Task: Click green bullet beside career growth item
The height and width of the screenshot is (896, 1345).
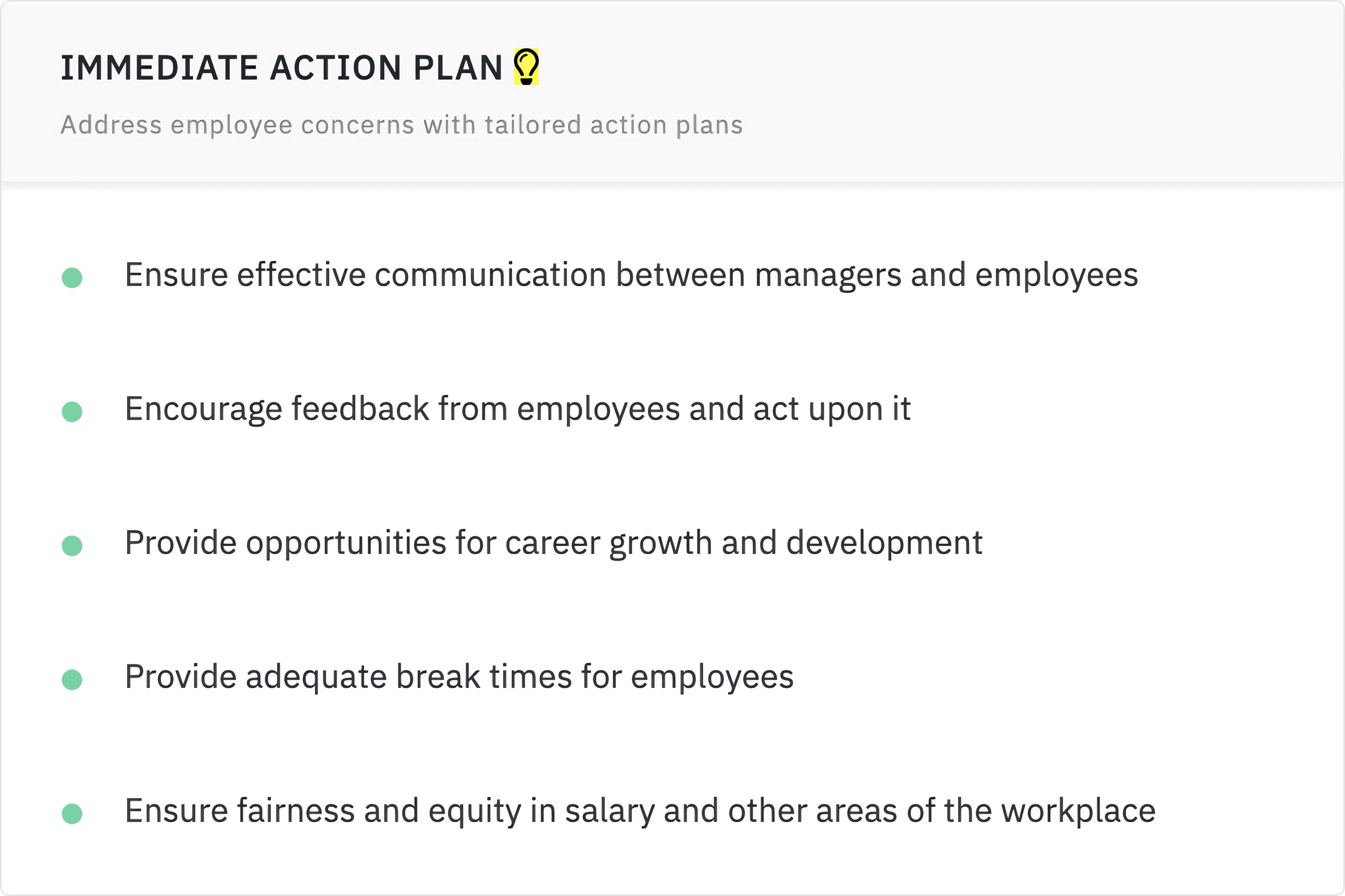Action: click(x=72, y=546)
